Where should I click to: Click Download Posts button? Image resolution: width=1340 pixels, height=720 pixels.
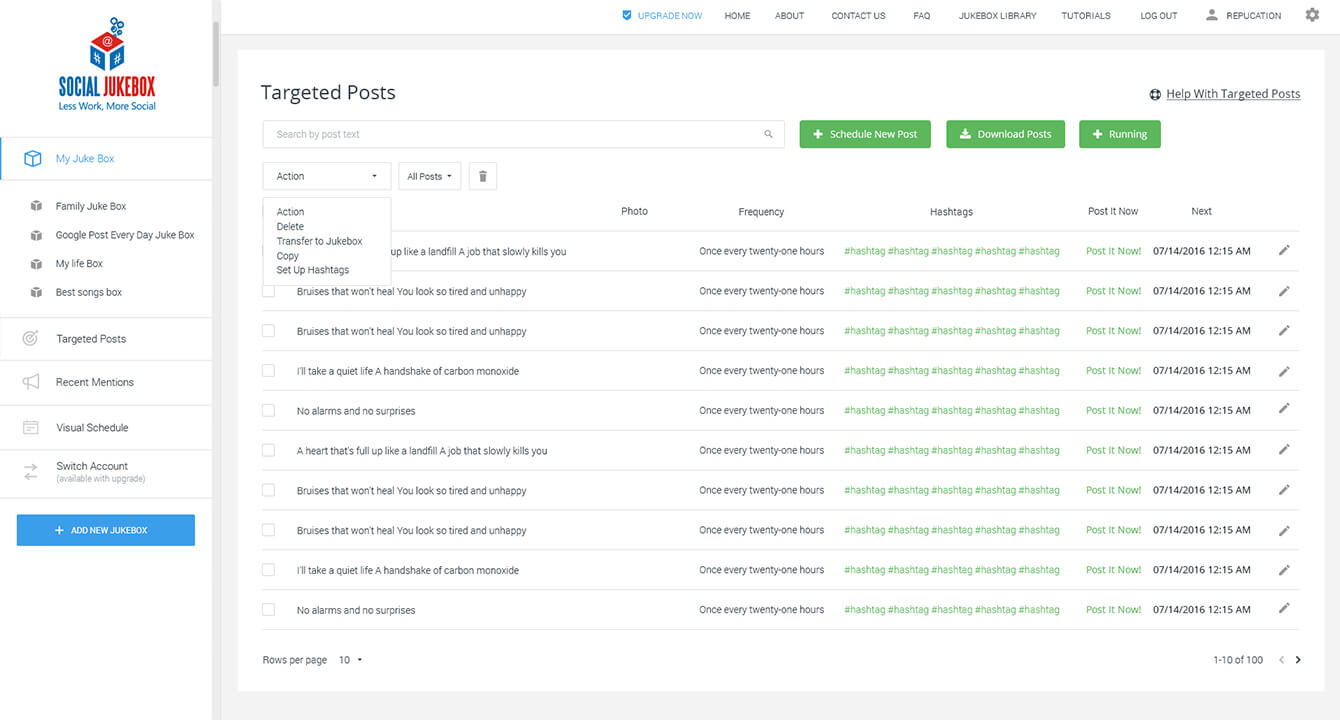click(1005, 134)
